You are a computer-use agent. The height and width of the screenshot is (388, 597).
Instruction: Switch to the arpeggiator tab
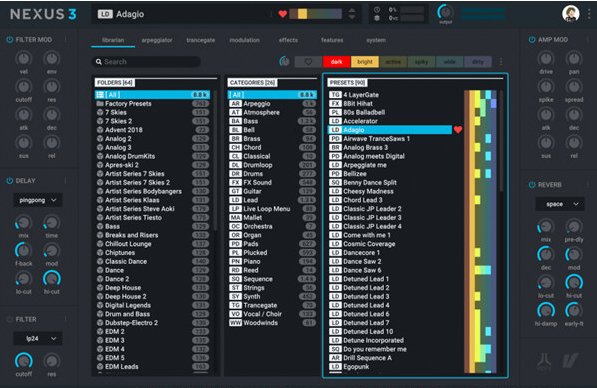157,40
